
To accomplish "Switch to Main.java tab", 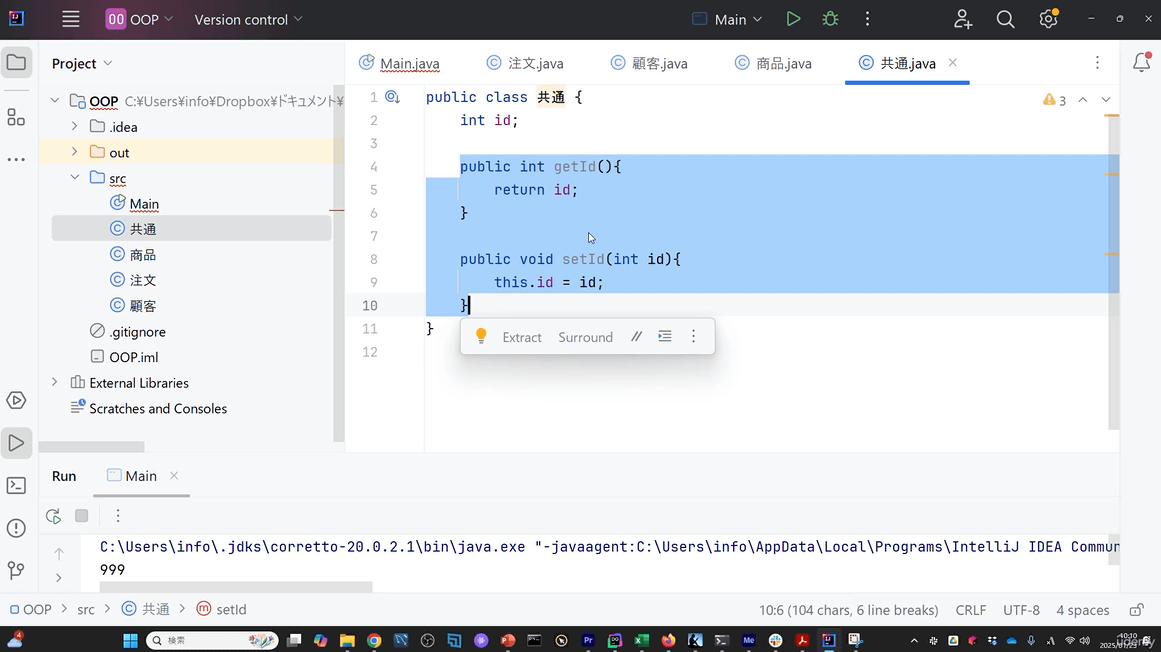I will pyautogui.click(x=400, y=64).
